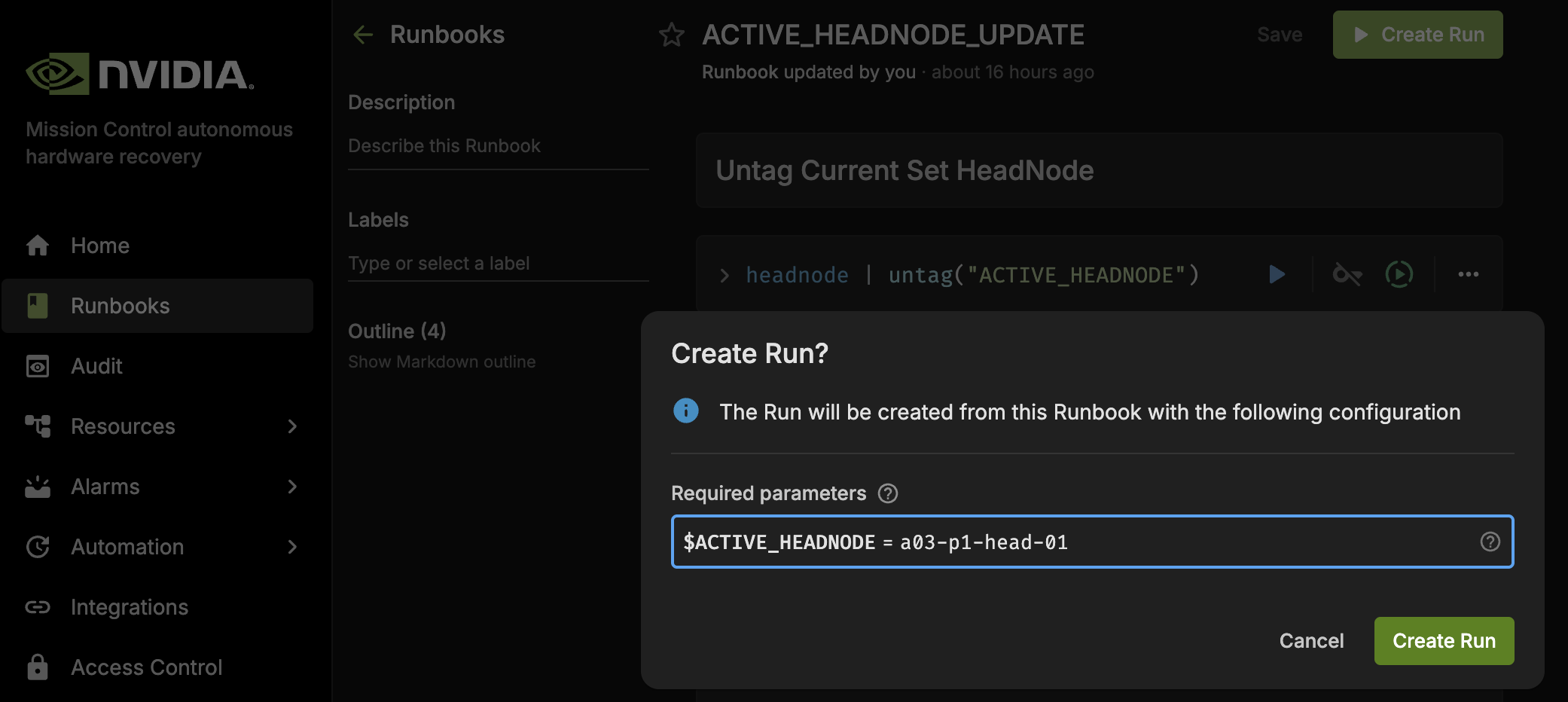1568x702 pixels.
Task: Star the ACTIVE_HEADNODE_UPDATE runbook
Action: tap(671, 35)
